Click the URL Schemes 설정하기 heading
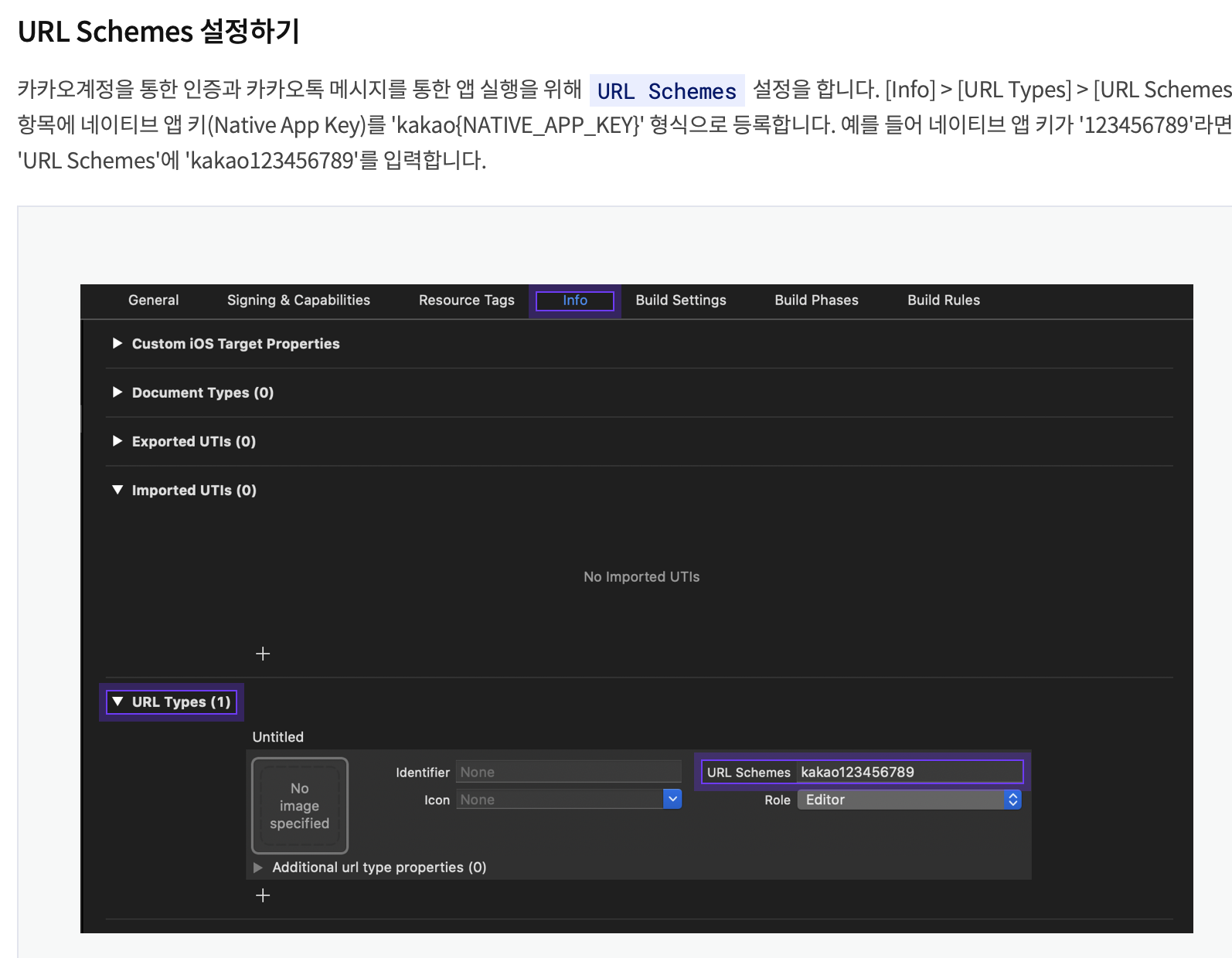Viewport: 1232px width, 958px height. click(158, 32)
